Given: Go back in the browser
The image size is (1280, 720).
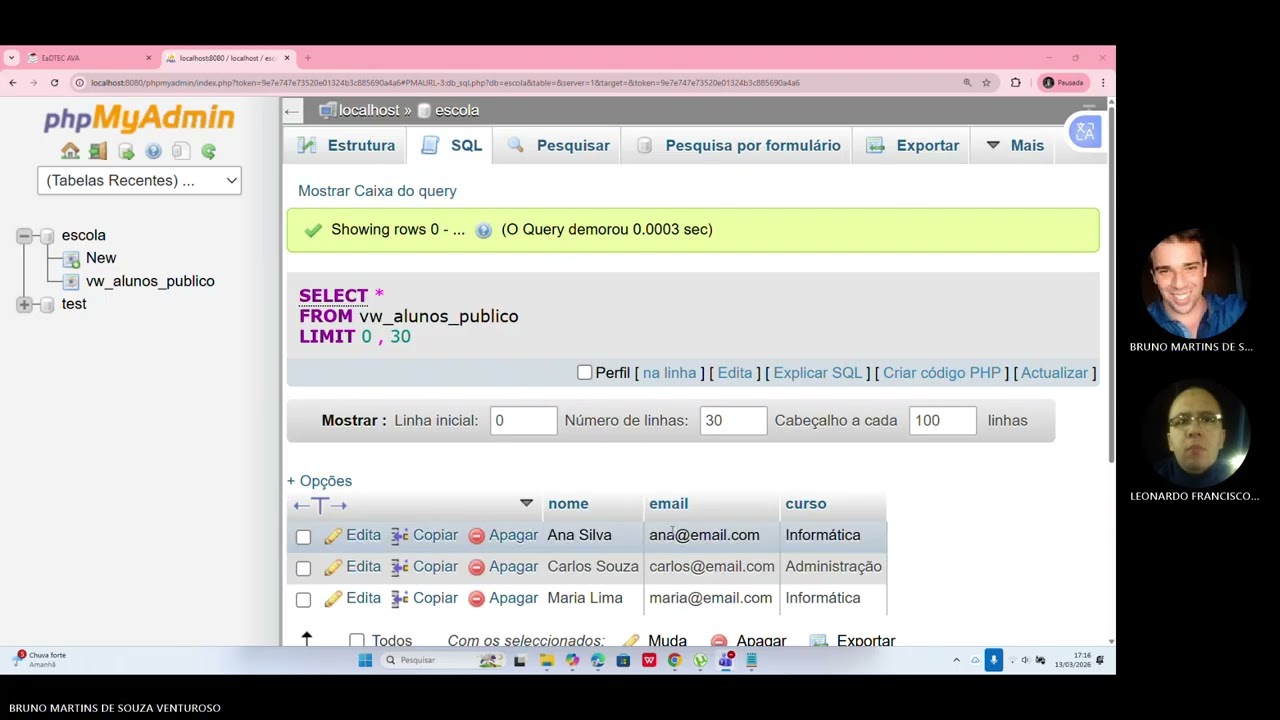Looking at the screenshot, I should click(x=13, y=83).
